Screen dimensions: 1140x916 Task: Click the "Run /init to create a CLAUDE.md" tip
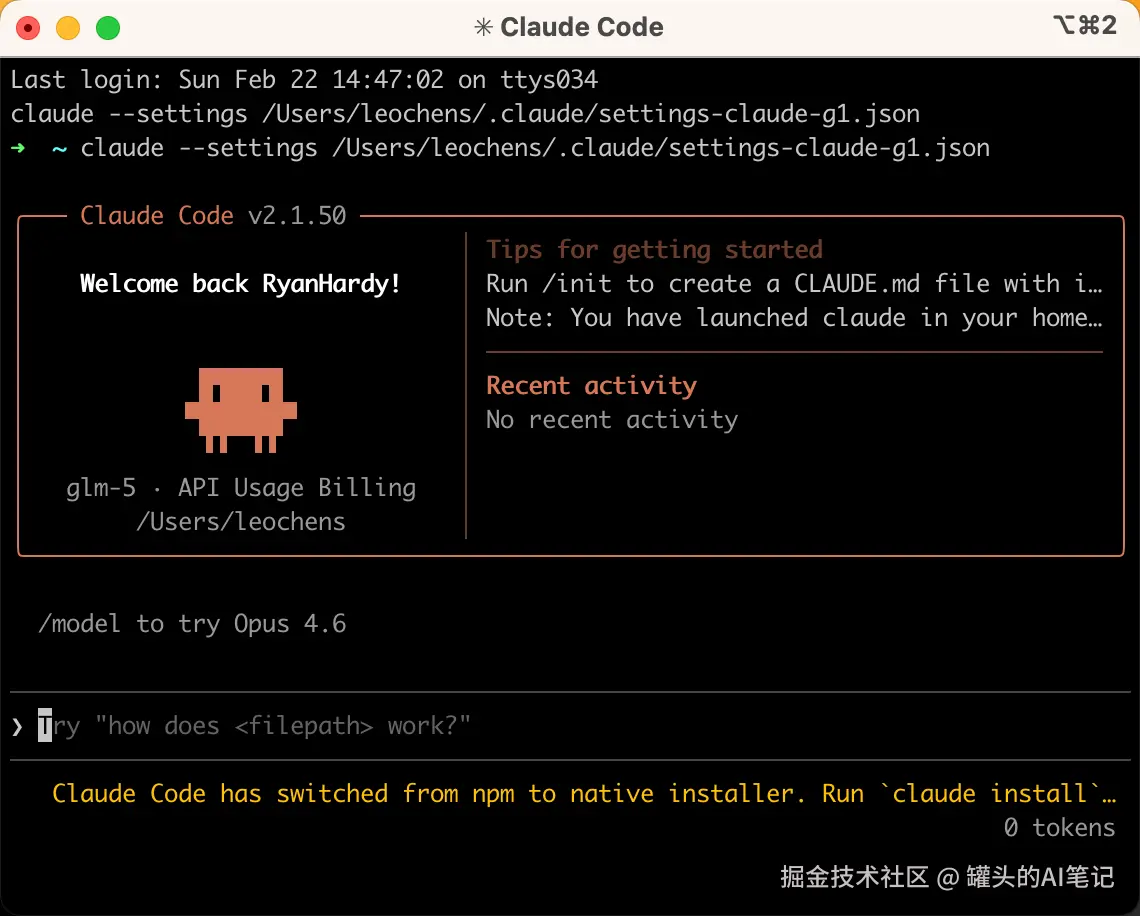[794, 284]
